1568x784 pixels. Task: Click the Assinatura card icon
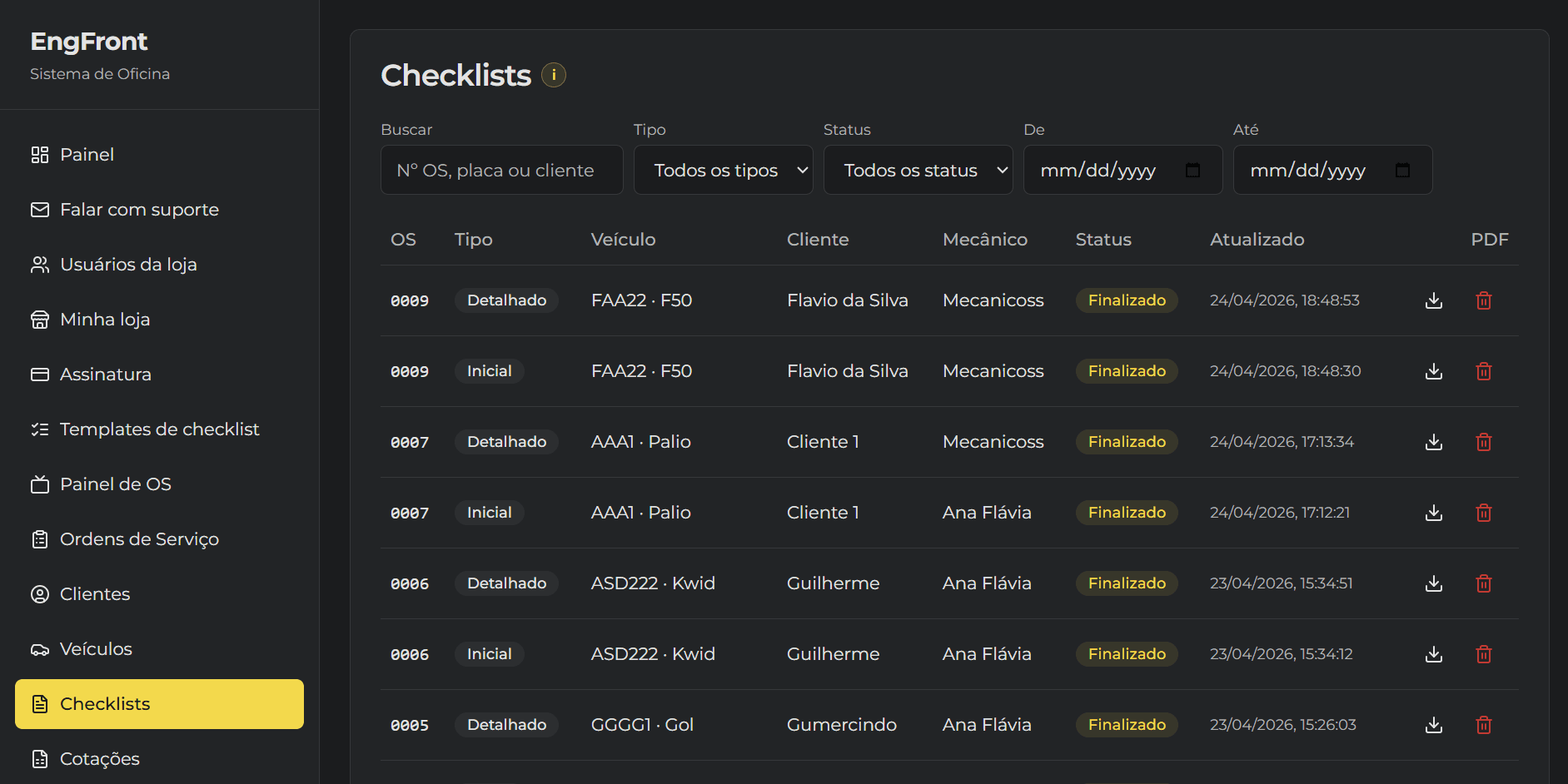(39, 374)
